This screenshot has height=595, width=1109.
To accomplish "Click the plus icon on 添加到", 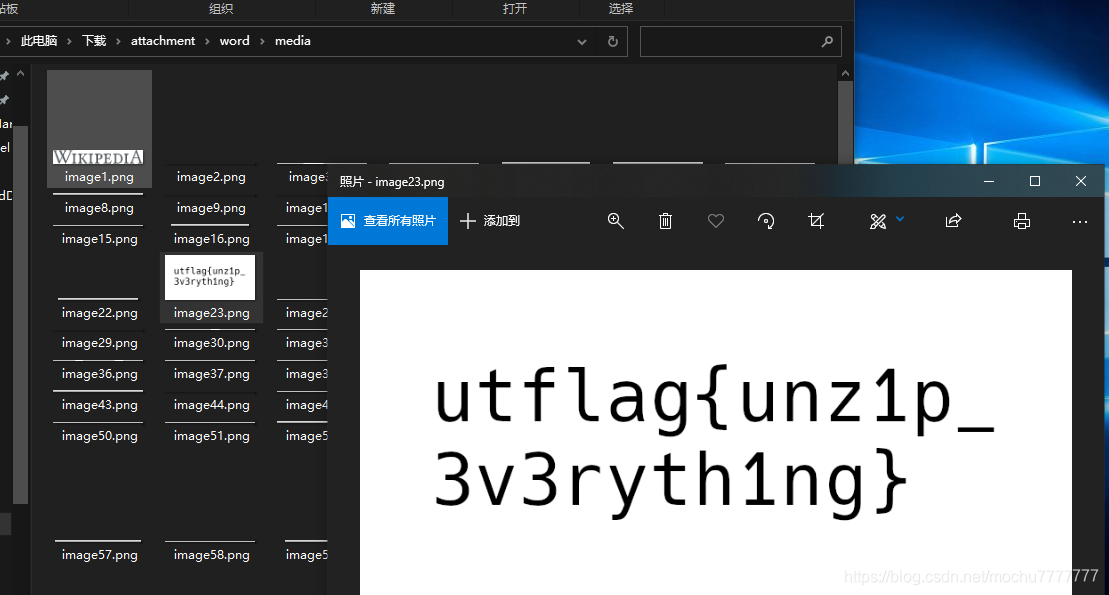I will pyautogui.click(x=468, y=221).
